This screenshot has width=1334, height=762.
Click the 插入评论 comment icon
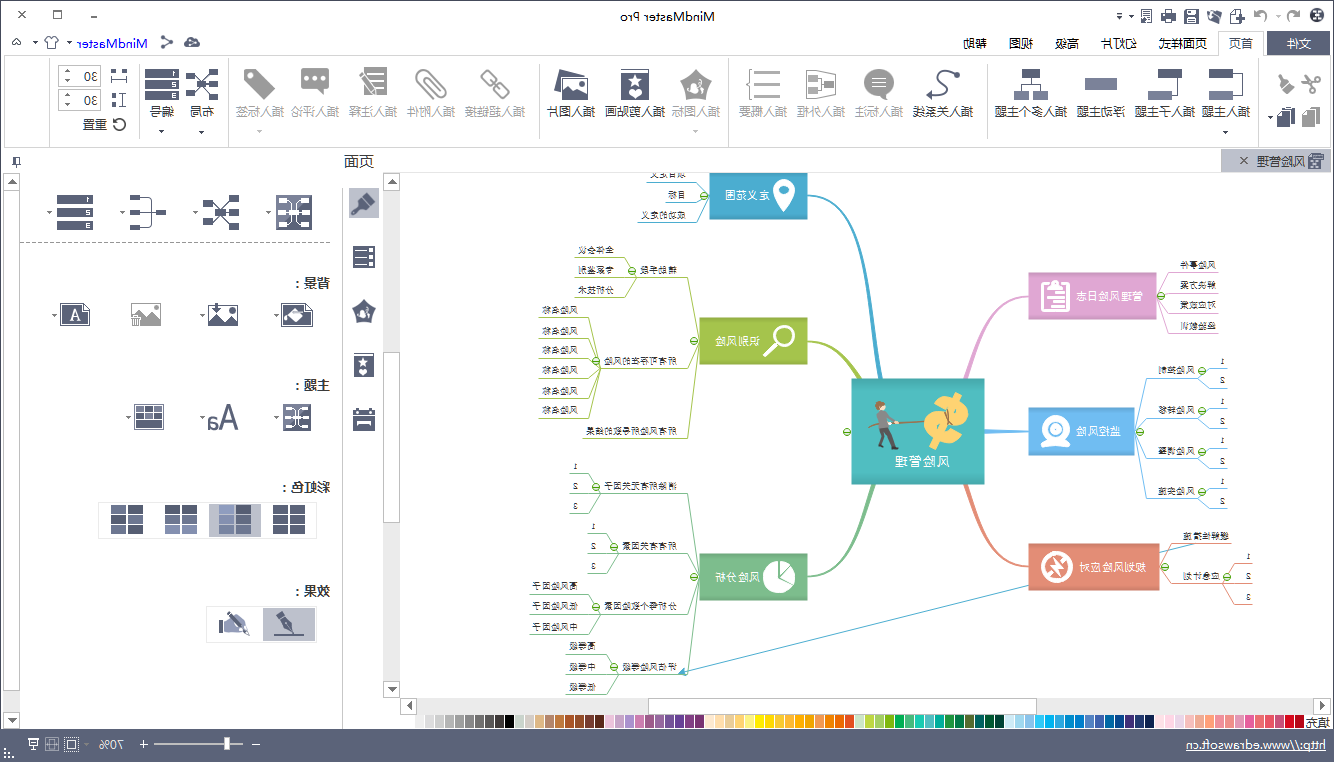tap(315, 82)
